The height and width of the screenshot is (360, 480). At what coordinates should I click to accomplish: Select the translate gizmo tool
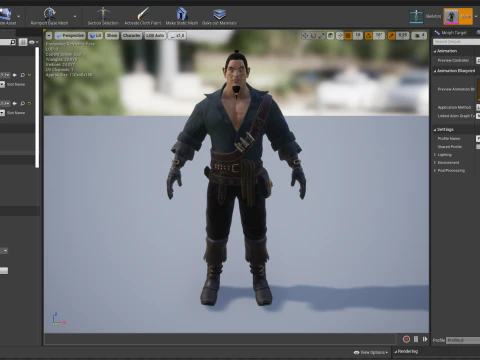coord(305,35)
